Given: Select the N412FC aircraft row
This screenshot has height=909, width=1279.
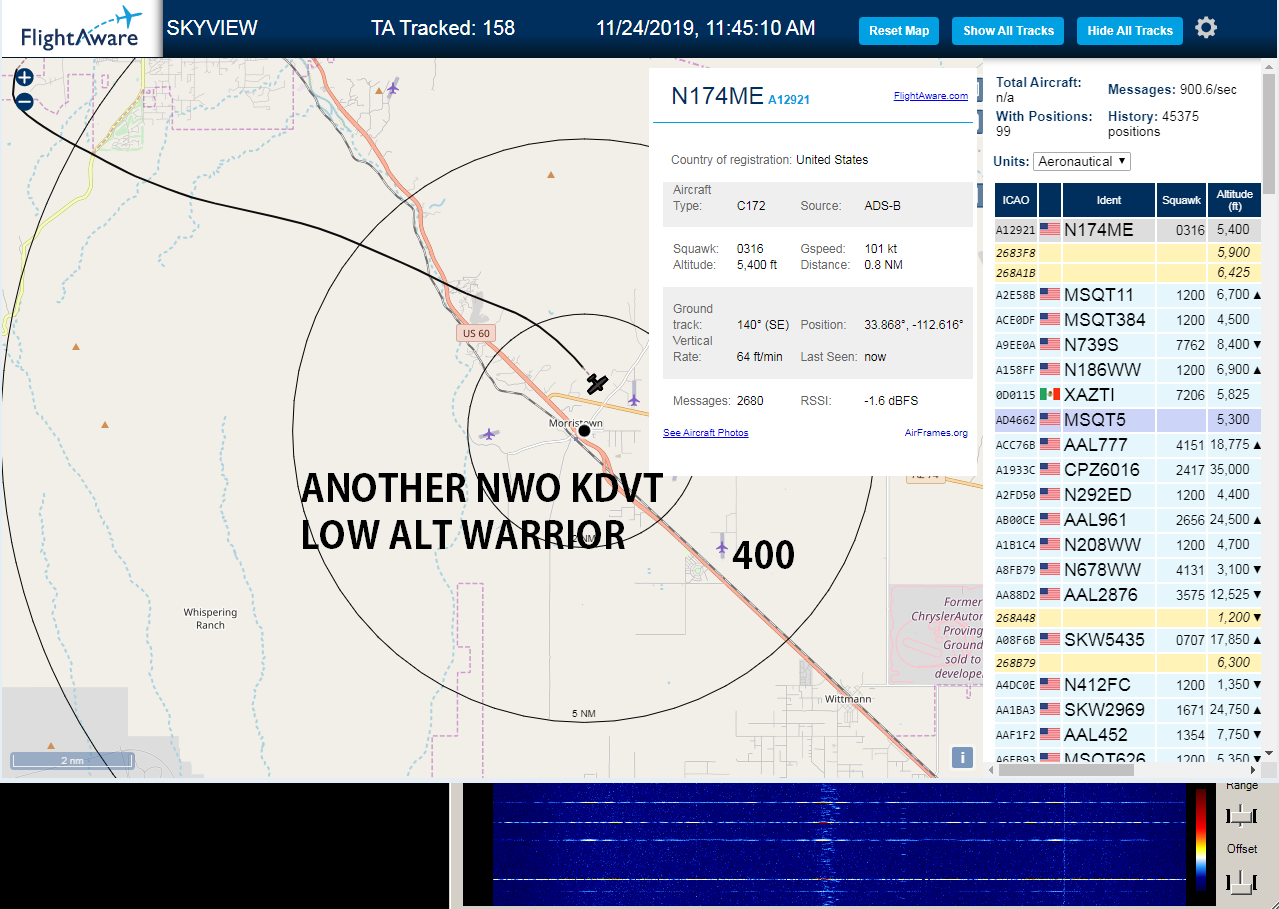Looking at the screenshot, I should (x=1128, y=685).
